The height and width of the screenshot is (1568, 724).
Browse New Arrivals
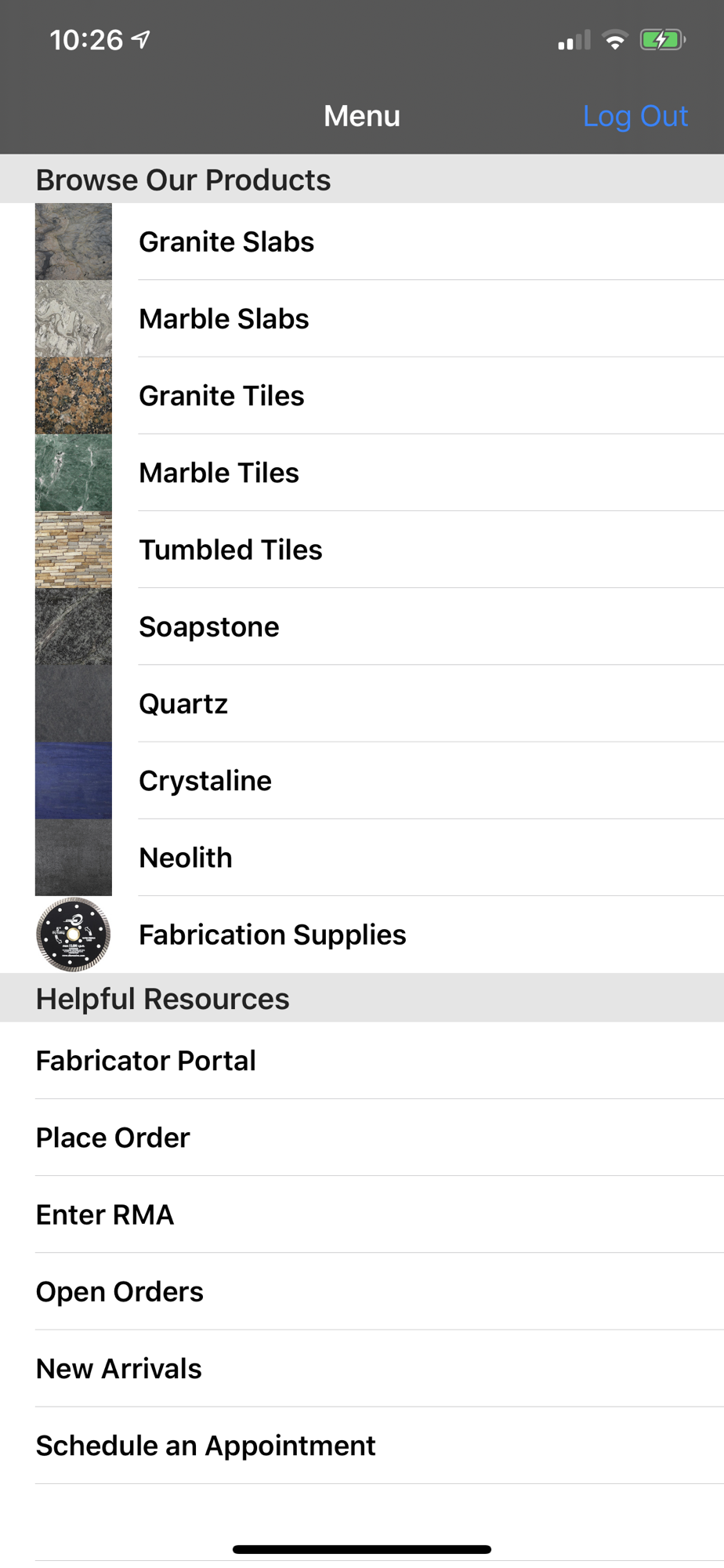click(119, 1368)
